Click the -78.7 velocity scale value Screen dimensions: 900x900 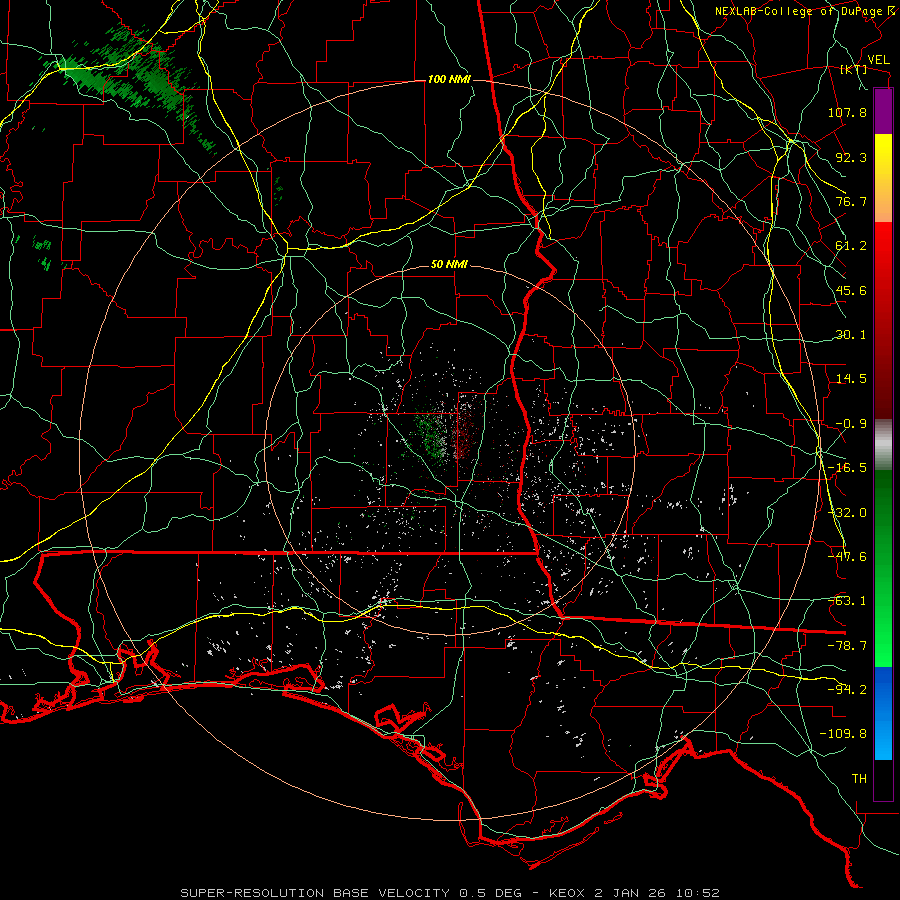pos(847,646)
